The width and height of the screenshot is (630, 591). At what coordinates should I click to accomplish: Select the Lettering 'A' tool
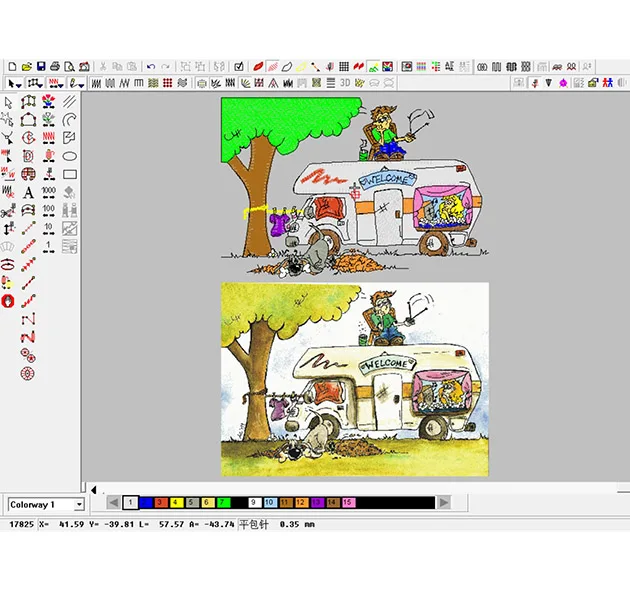coord(28,192)
